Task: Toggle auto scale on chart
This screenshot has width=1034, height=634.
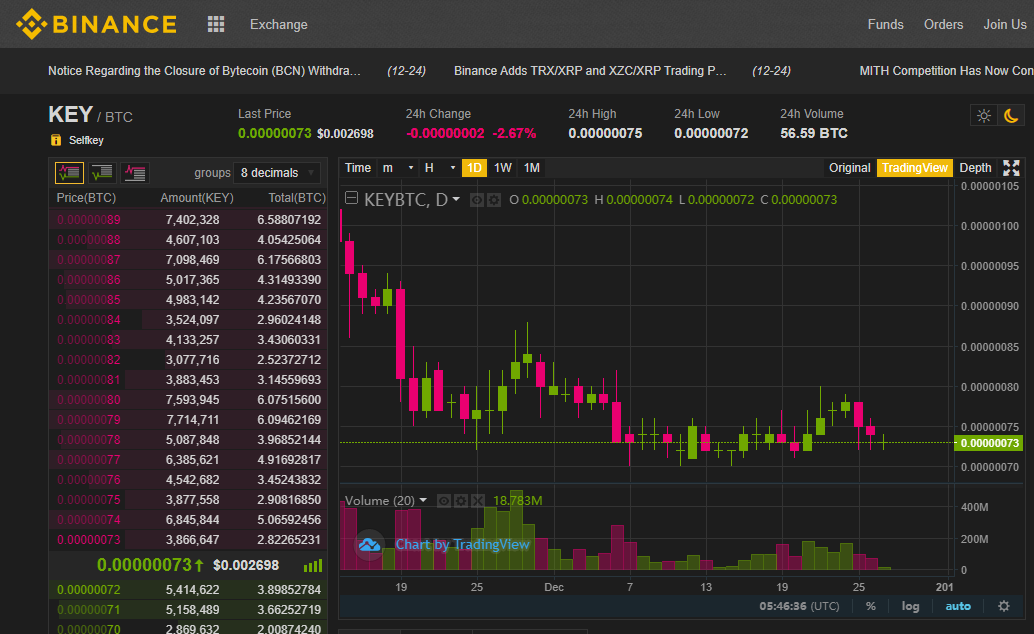Action: (x=958, y=606)
